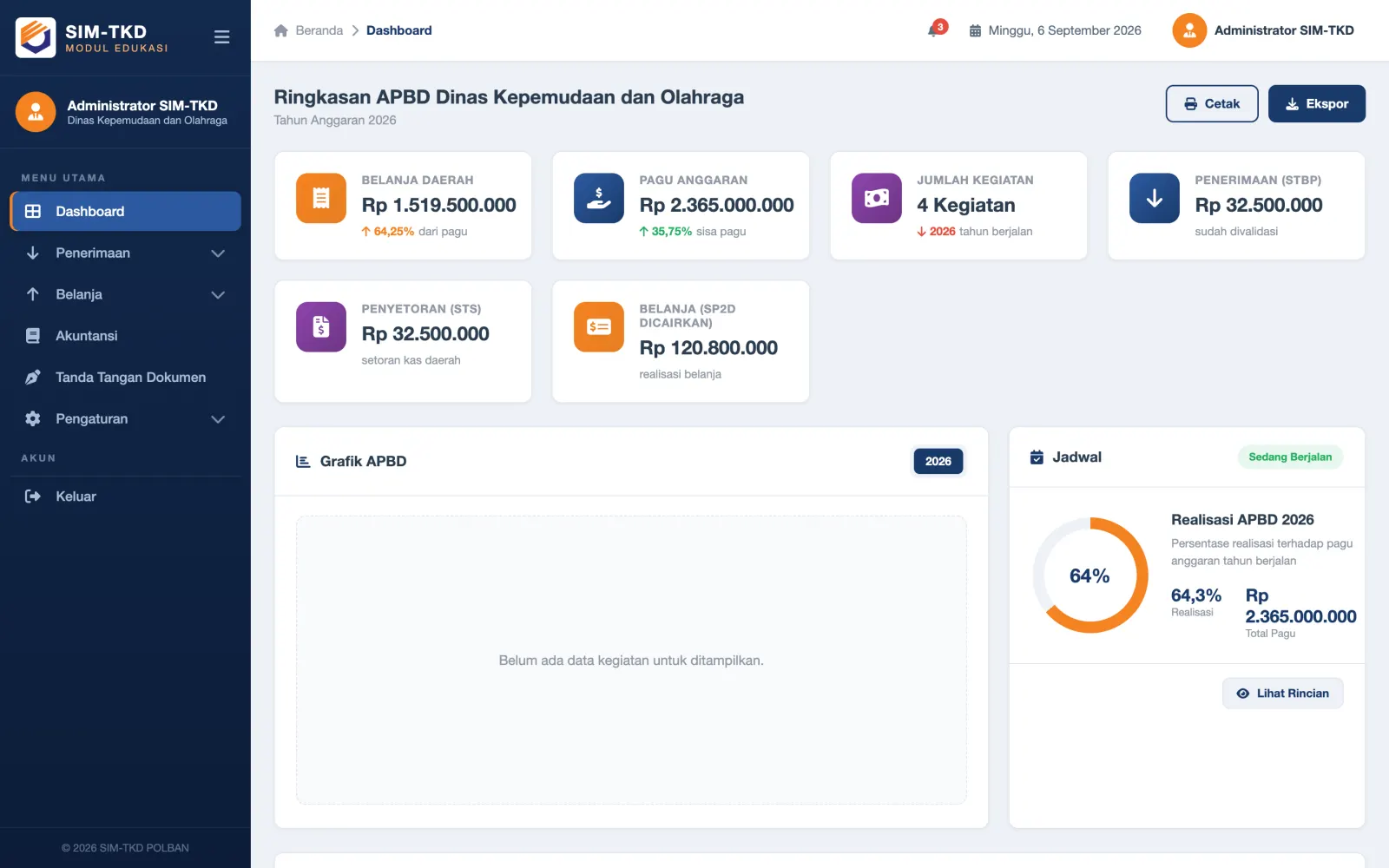This screenshot has width=1389, height=868.
Task: Select Dashboard in the sidebar menu
Action: [x=126, y=212]
